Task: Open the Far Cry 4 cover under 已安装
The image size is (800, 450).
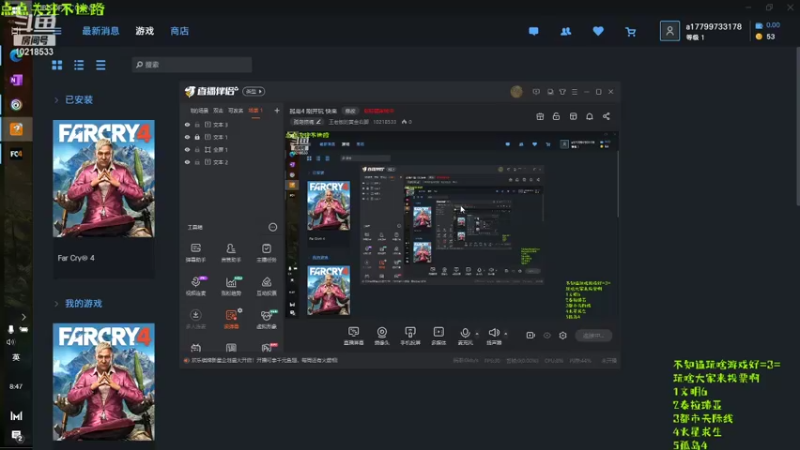Action: (x=104, y=179)
